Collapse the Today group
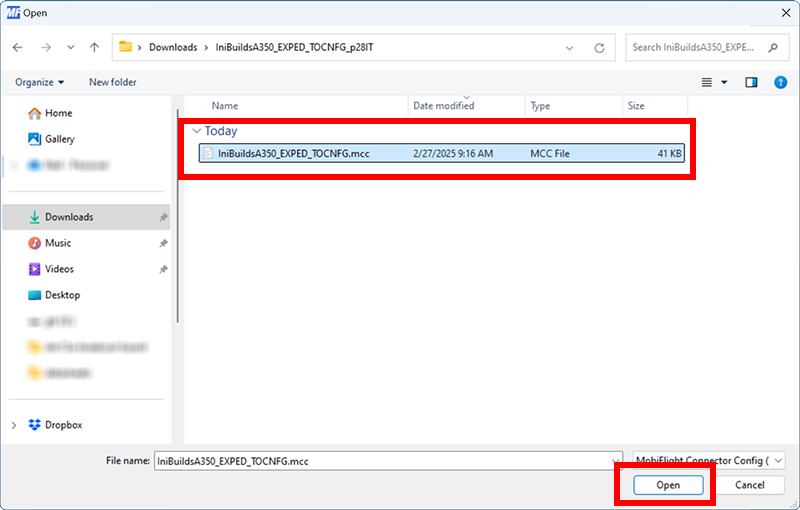The image size is (800, 510). [196, 131]
